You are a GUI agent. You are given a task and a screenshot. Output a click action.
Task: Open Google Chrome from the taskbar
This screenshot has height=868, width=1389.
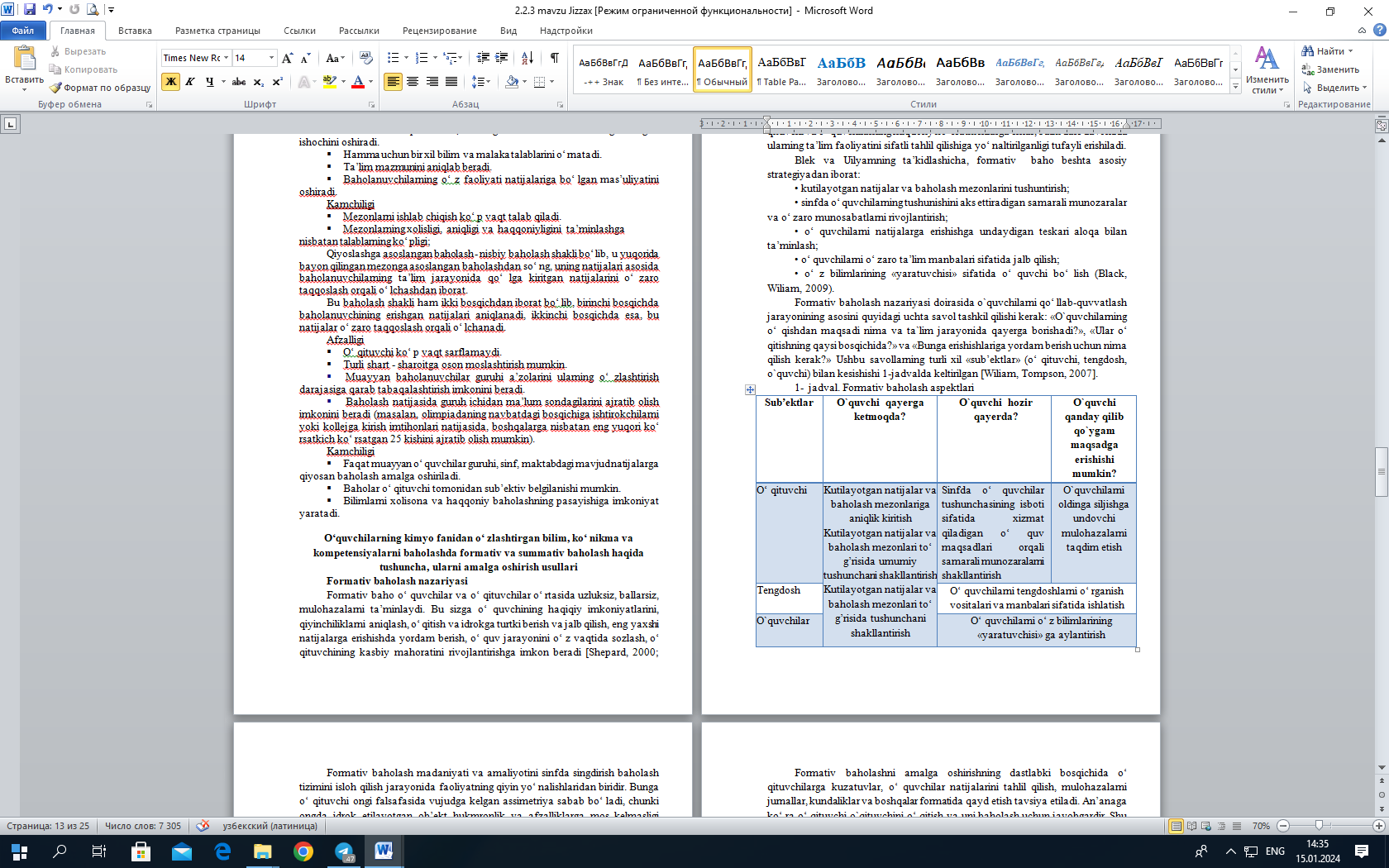coord(303,851)
